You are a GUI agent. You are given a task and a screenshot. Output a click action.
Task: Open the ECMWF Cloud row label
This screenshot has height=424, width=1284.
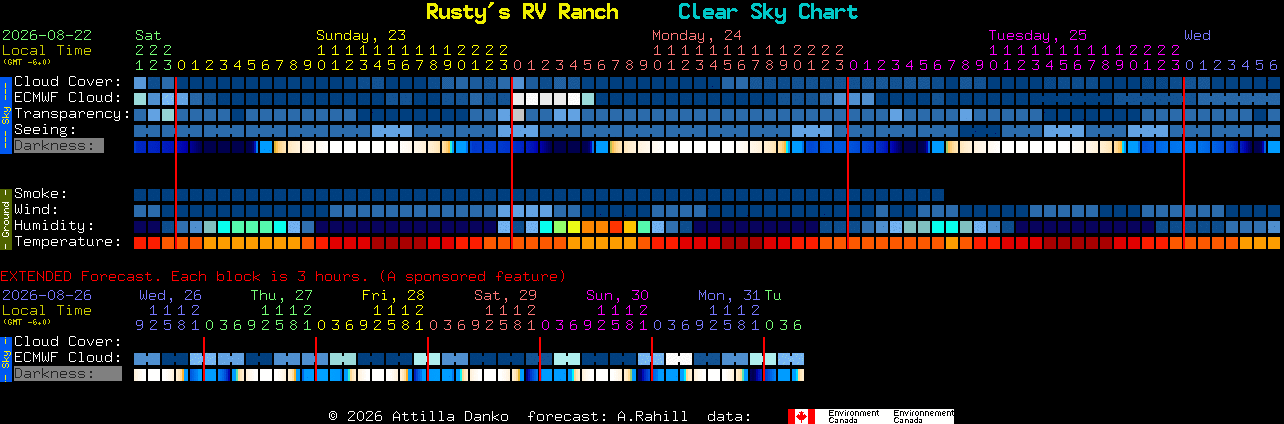point(67,98)
